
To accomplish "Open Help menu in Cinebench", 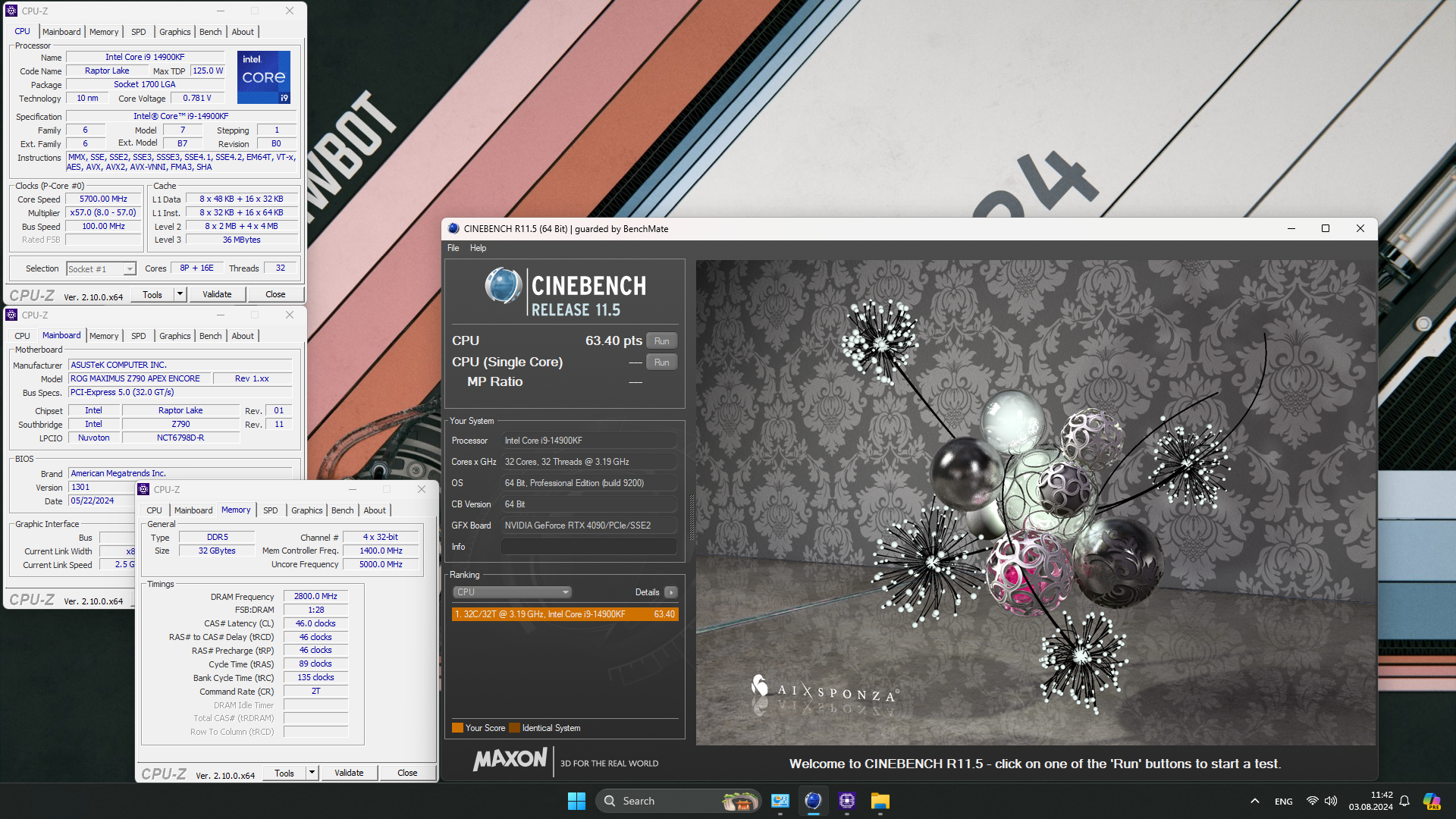I will 478,248.
